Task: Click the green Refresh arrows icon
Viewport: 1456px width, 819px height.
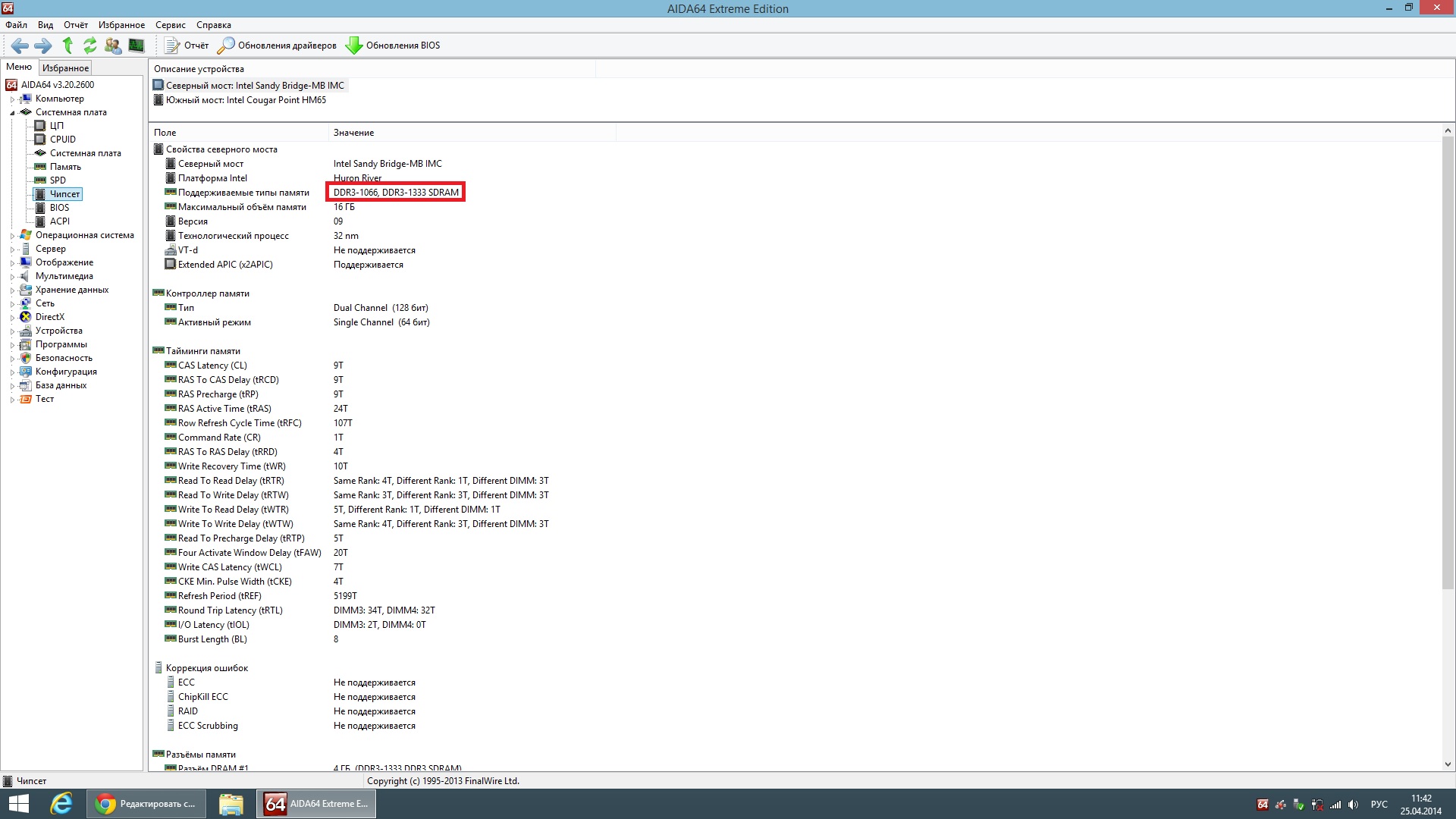Action: (90, 45)
